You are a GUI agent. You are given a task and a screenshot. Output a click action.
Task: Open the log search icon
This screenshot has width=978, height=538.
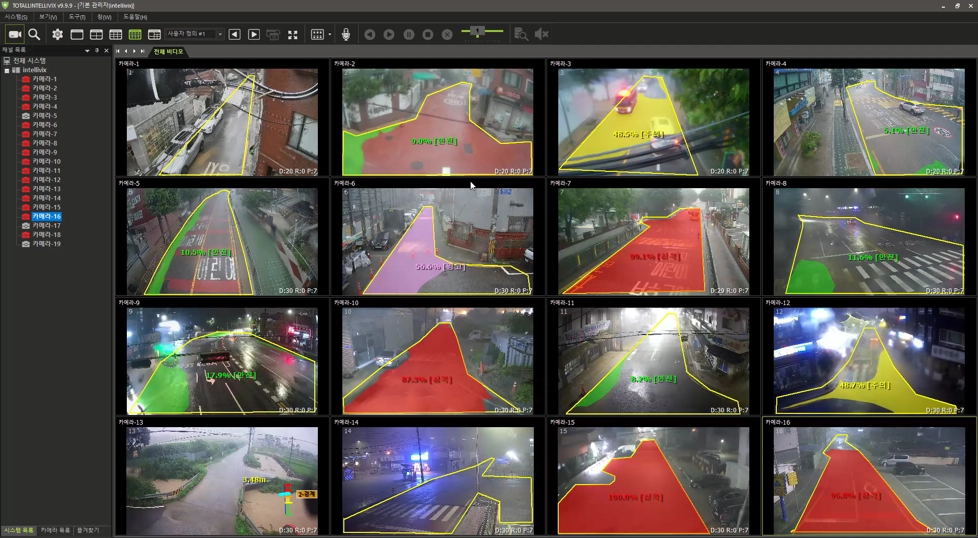521,34
